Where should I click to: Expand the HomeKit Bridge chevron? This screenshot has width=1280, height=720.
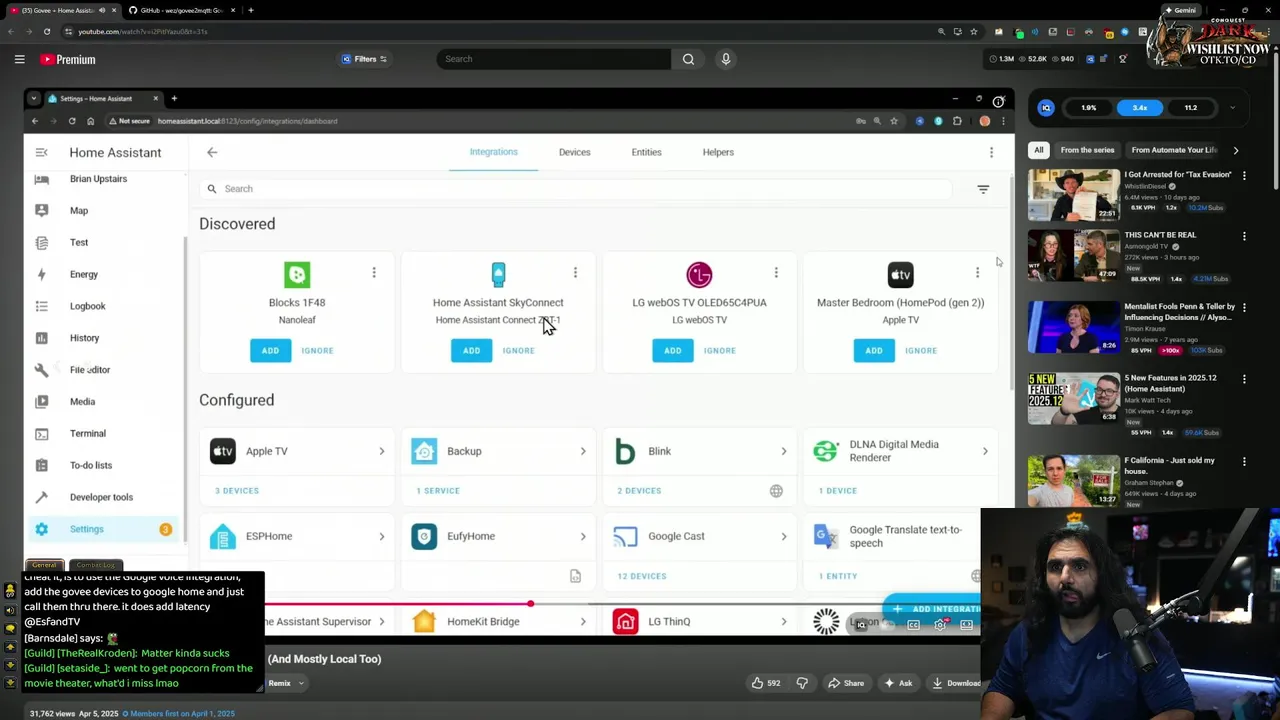[583, 621]
